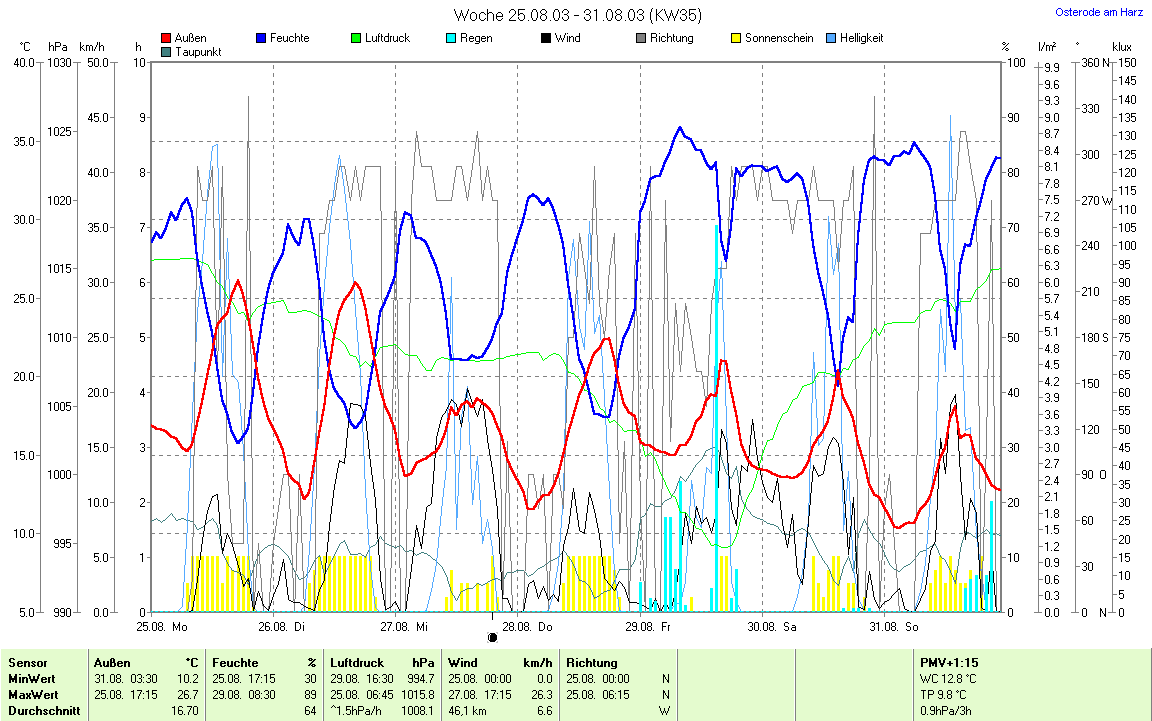The width and height of the screenshot is (1152, 721).
Task: Click the yellow Sonnenschein legend swatch
Action: (736, 39)
